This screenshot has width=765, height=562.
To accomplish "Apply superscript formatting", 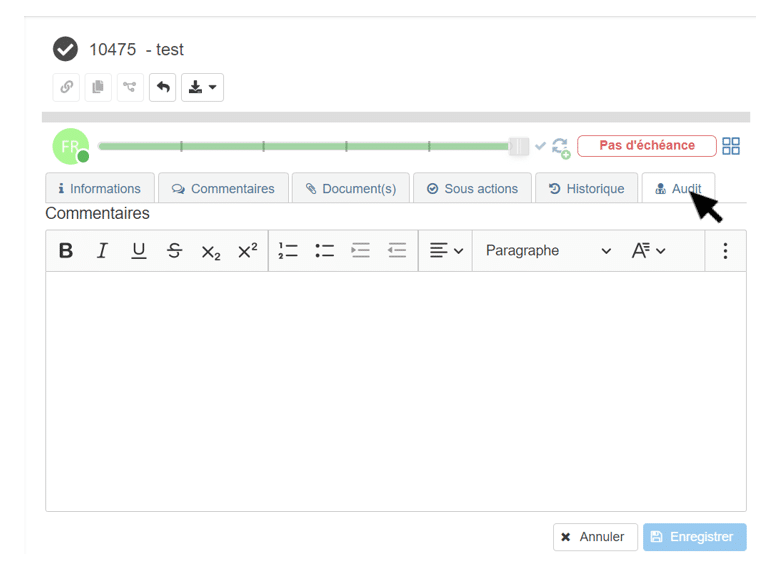I will tap(247, 251).
